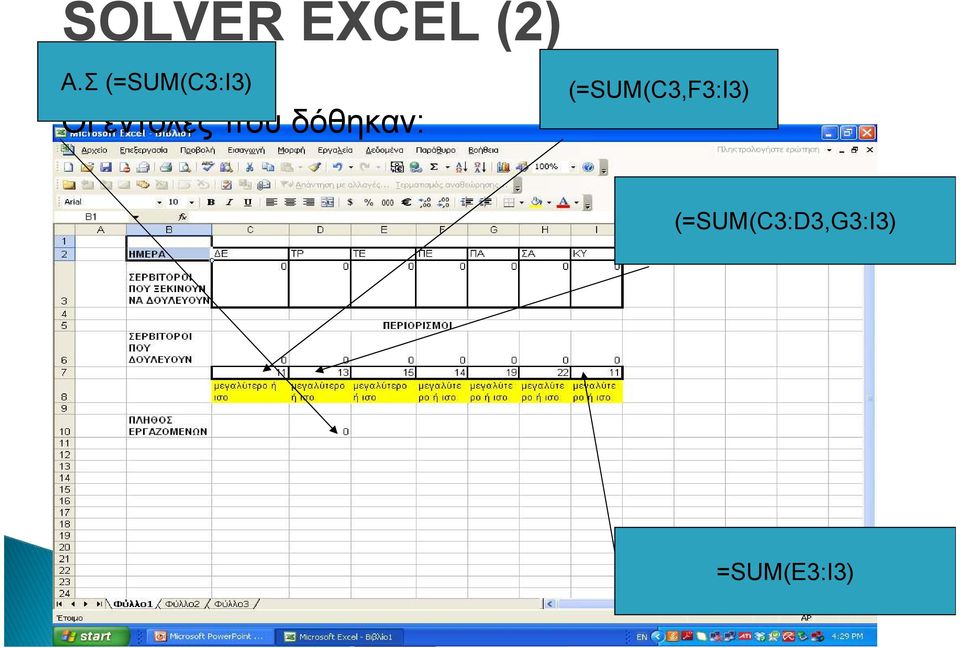Image resolution: width=960 pixels, height=648 pixels.
Task: Switch to the Φύλλο3 sheet tab
Action: (231, 604)
